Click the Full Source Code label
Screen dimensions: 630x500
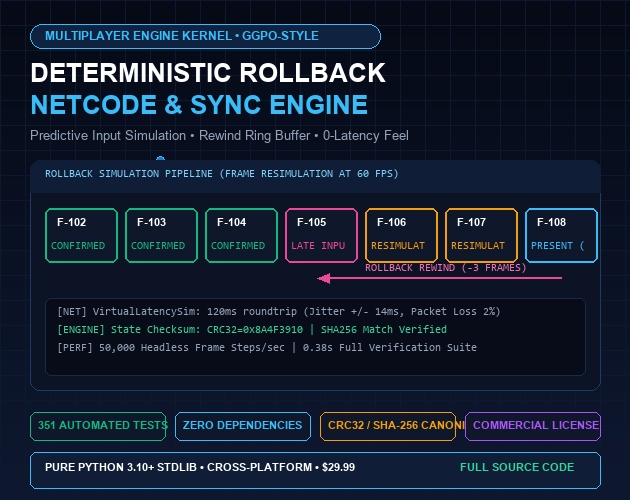coord(517,467)
